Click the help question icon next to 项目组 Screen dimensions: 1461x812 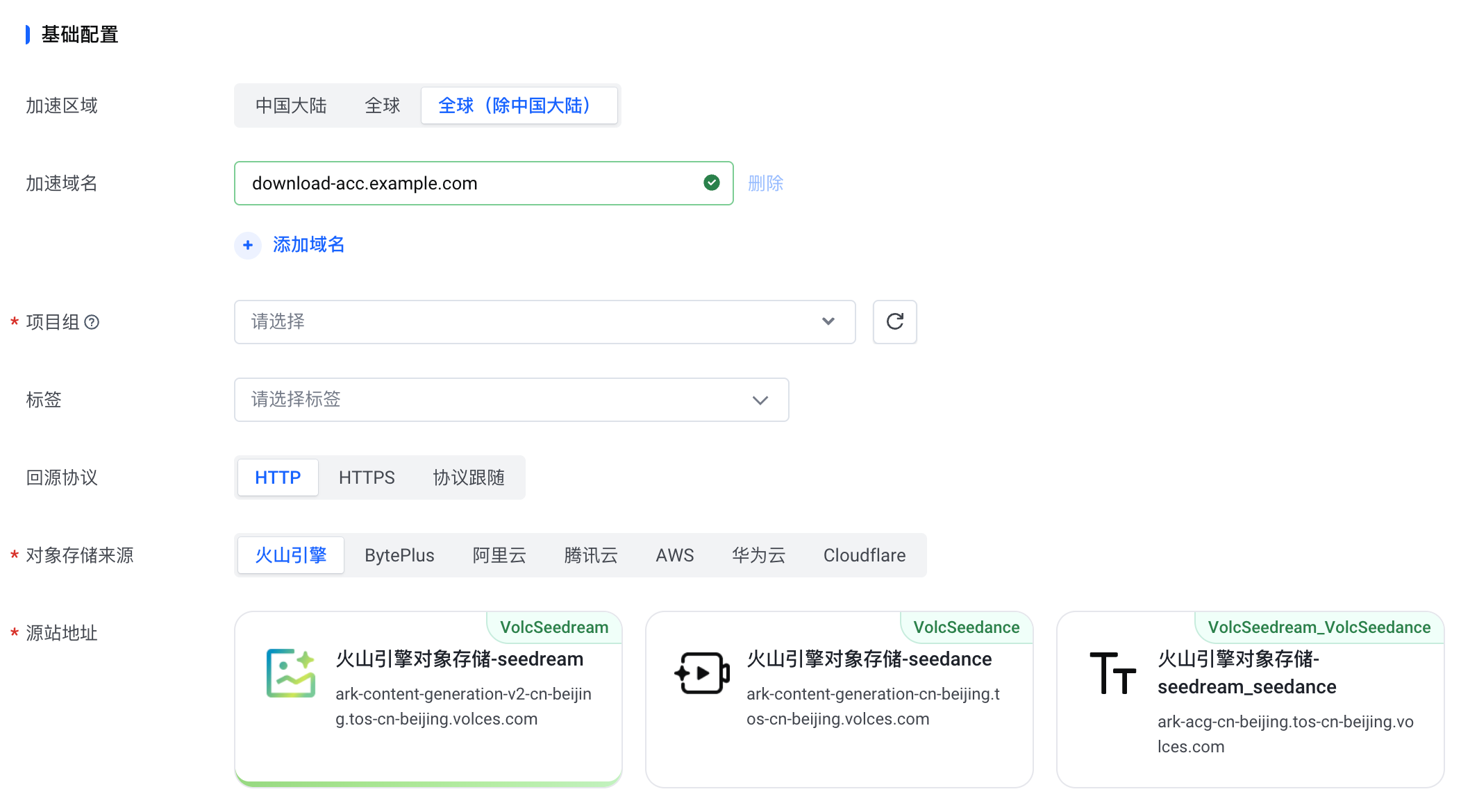[92, 322]
